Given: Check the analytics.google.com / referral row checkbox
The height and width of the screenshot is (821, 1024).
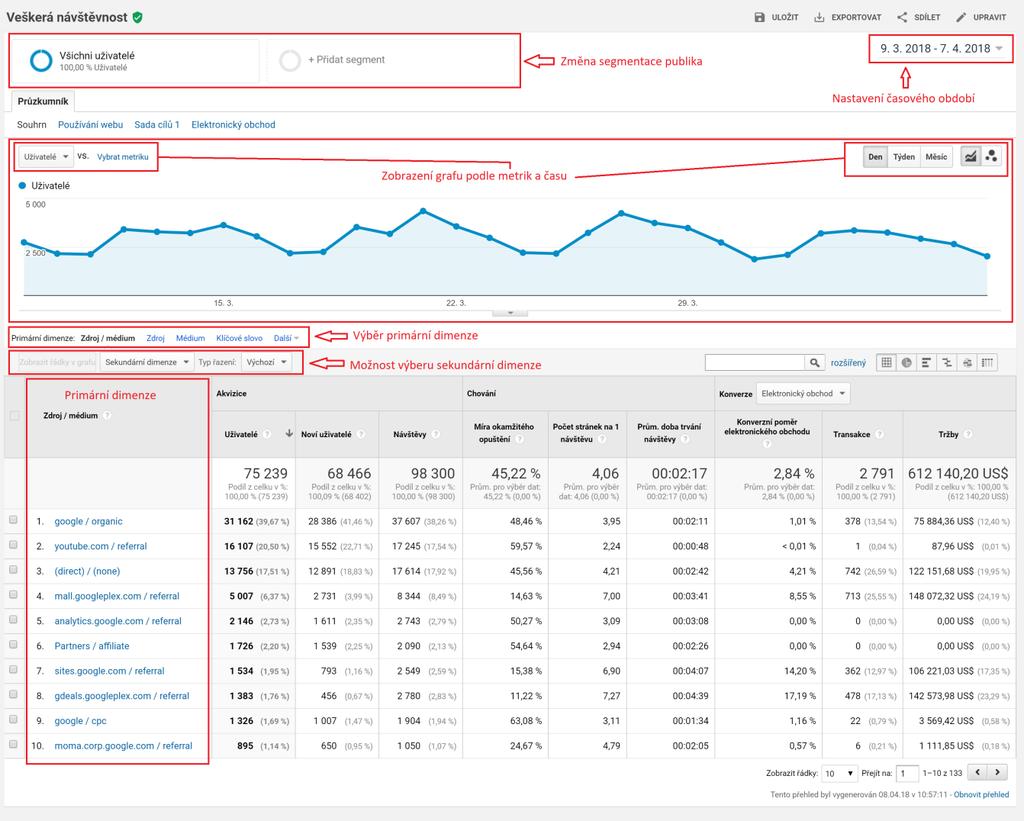Looking at the screenshot, I should [x=13, y=620].
